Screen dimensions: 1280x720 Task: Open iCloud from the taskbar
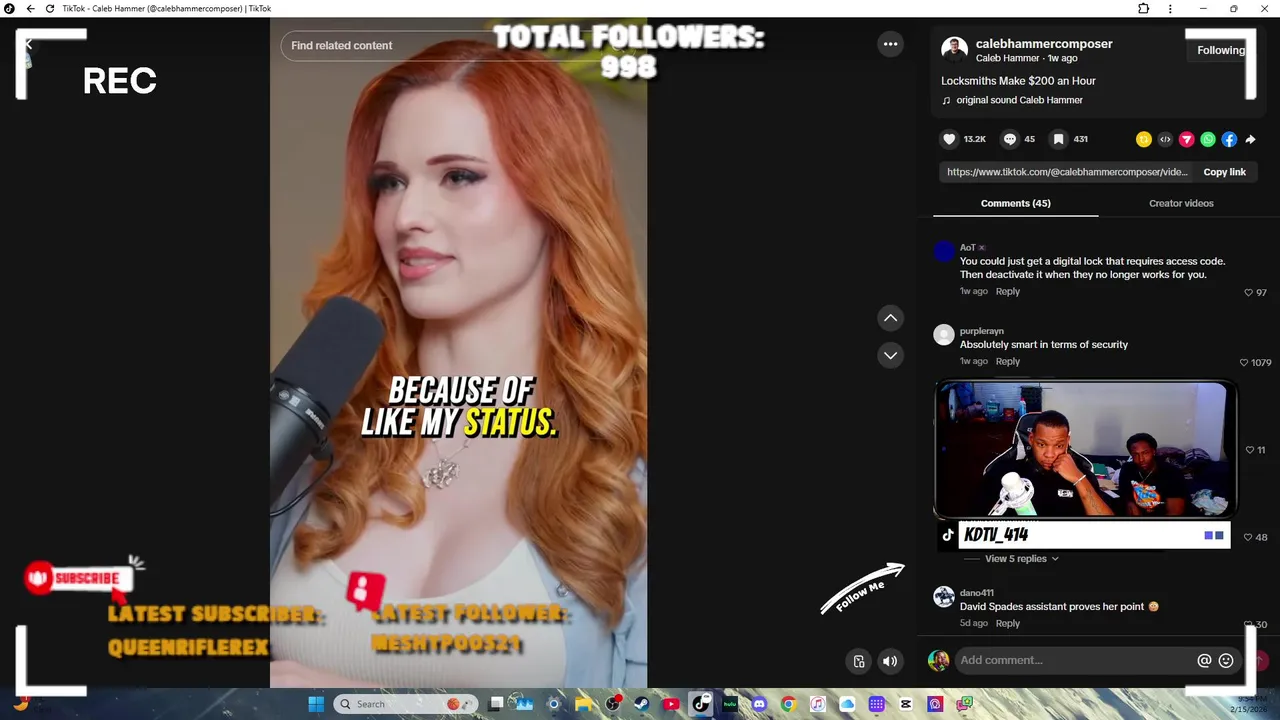pyautogui.click(x=847, y=704)
